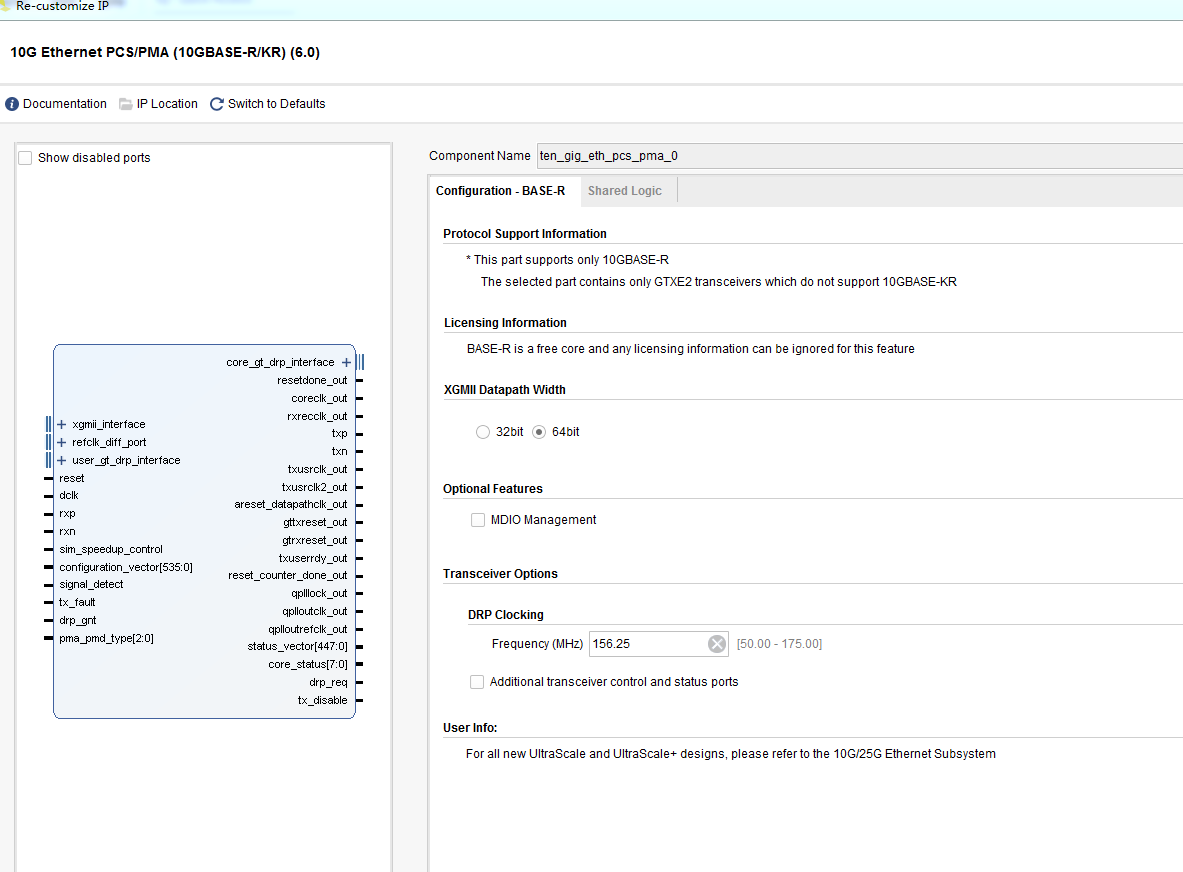Viewport: 1183px width, 872px height.
Task: Select the tx_fault port
Action: point(77,603)
